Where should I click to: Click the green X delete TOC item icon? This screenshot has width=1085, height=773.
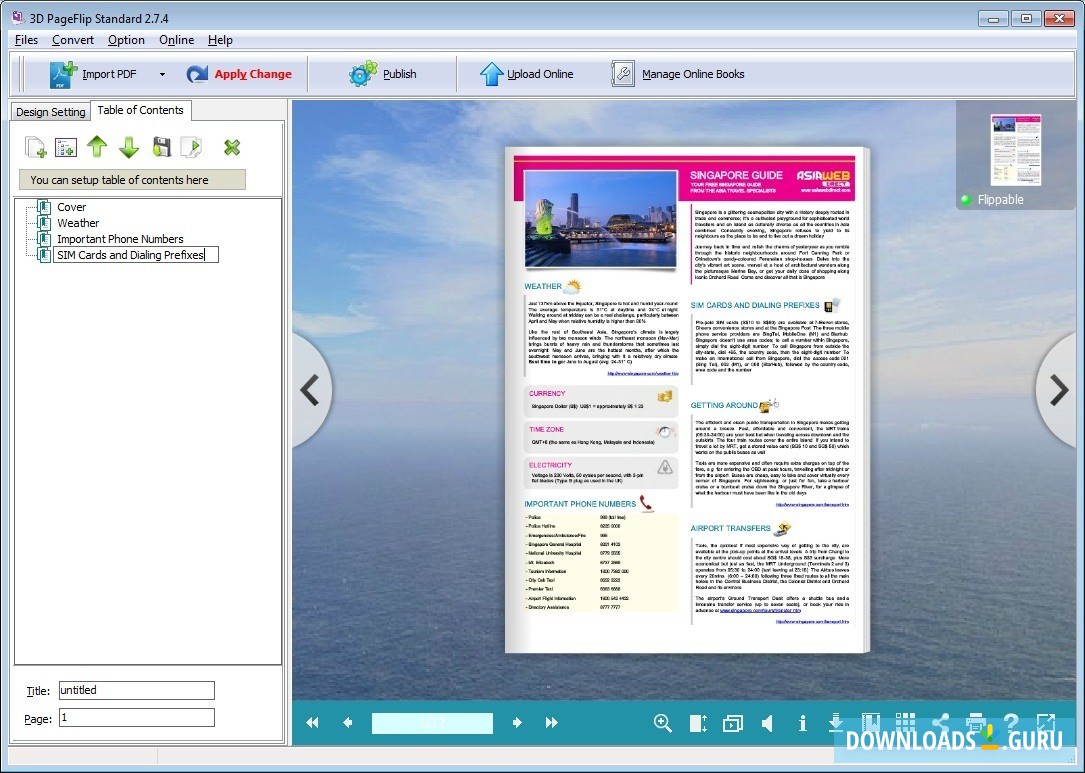pyautogui.click(x=232, y=147)
